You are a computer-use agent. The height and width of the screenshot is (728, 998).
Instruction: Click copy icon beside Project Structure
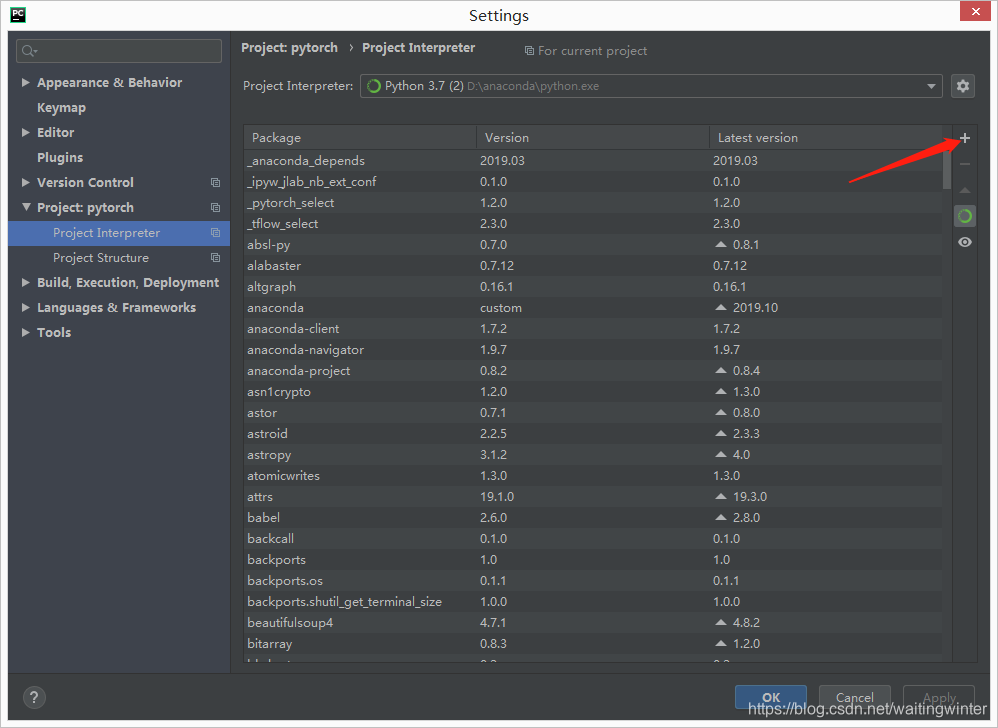pos(215,258)
